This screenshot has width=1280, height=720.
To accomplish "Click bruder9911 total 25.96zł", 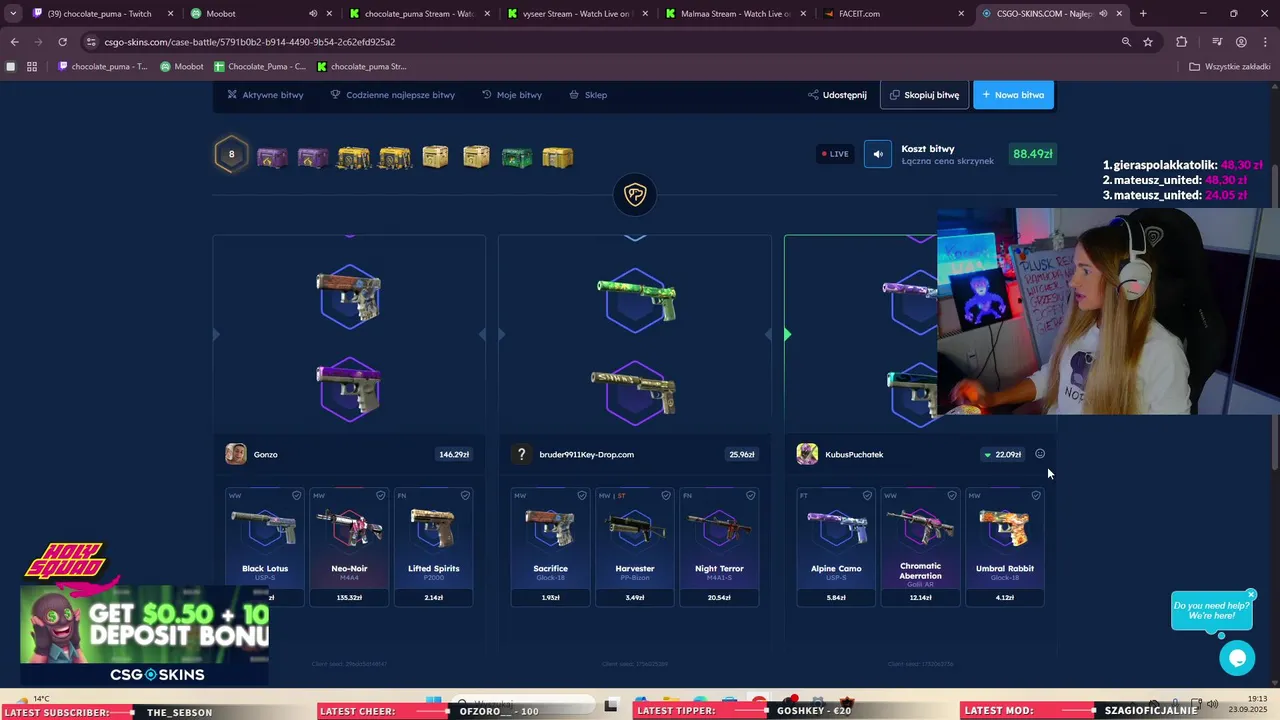I will click(x=741, y=454).
